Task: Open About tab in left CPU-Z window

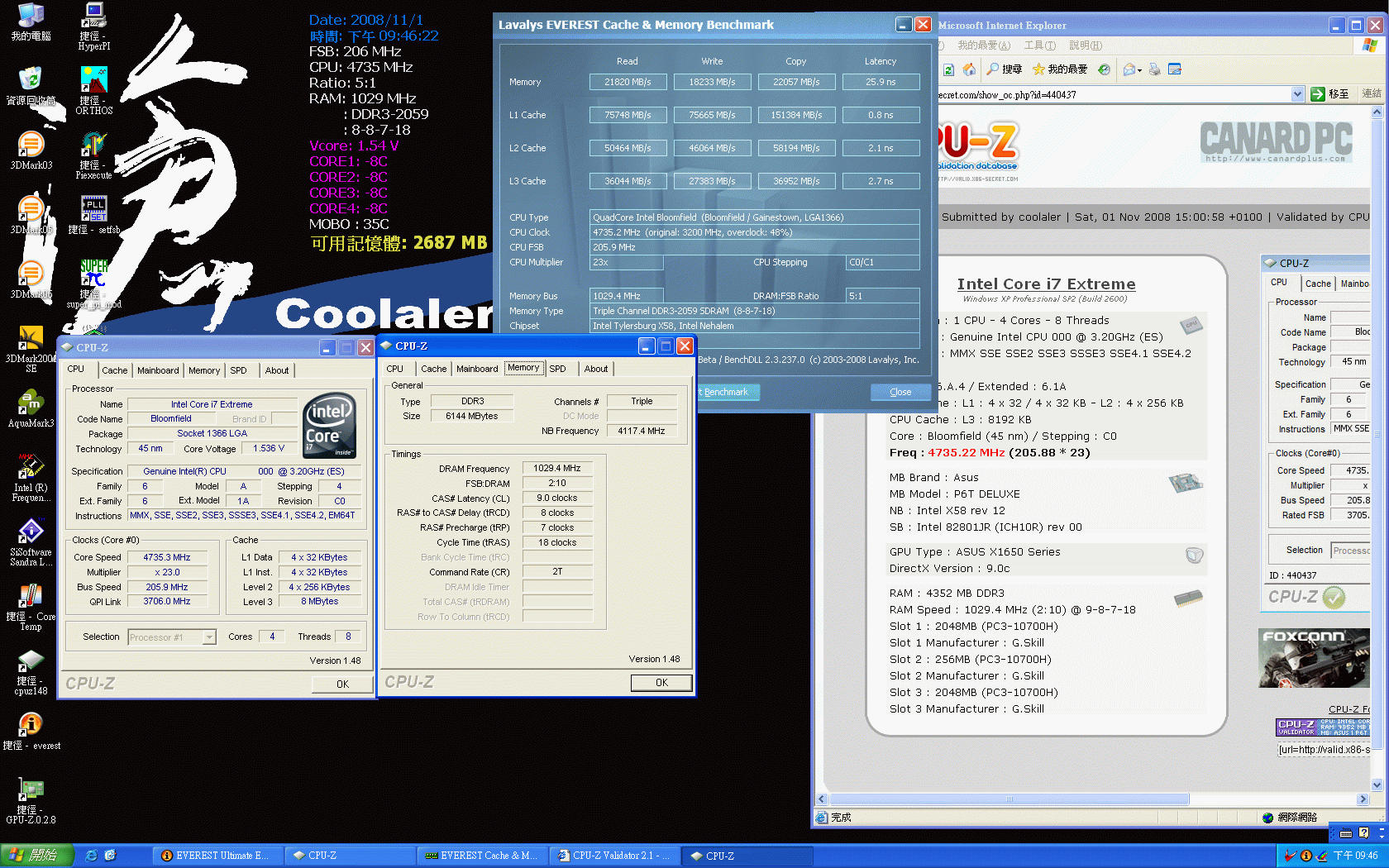Action: (x=277, y=370)
